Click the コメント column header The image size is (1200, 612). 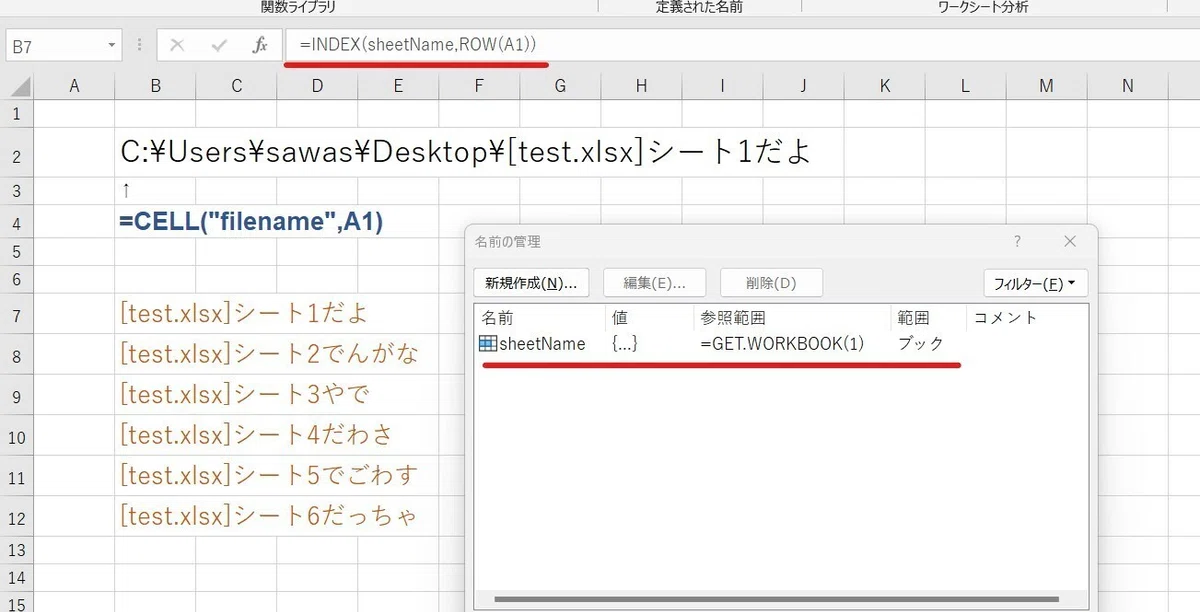(x=1026, y=318)
